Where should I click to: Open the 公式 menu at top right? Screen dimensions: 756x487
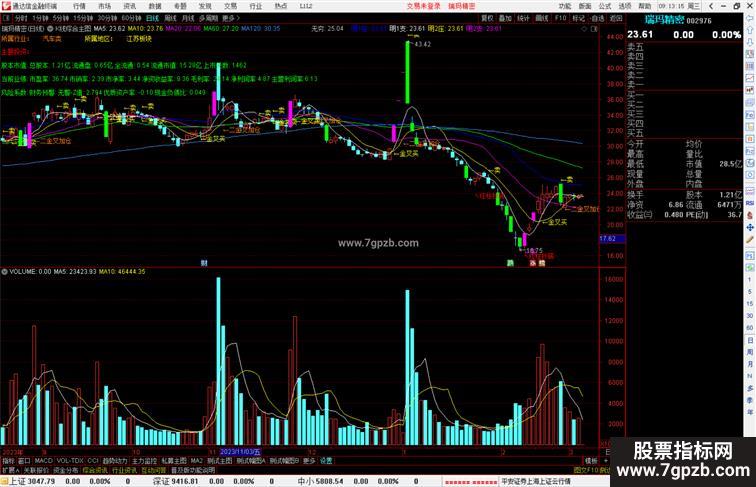605,6
